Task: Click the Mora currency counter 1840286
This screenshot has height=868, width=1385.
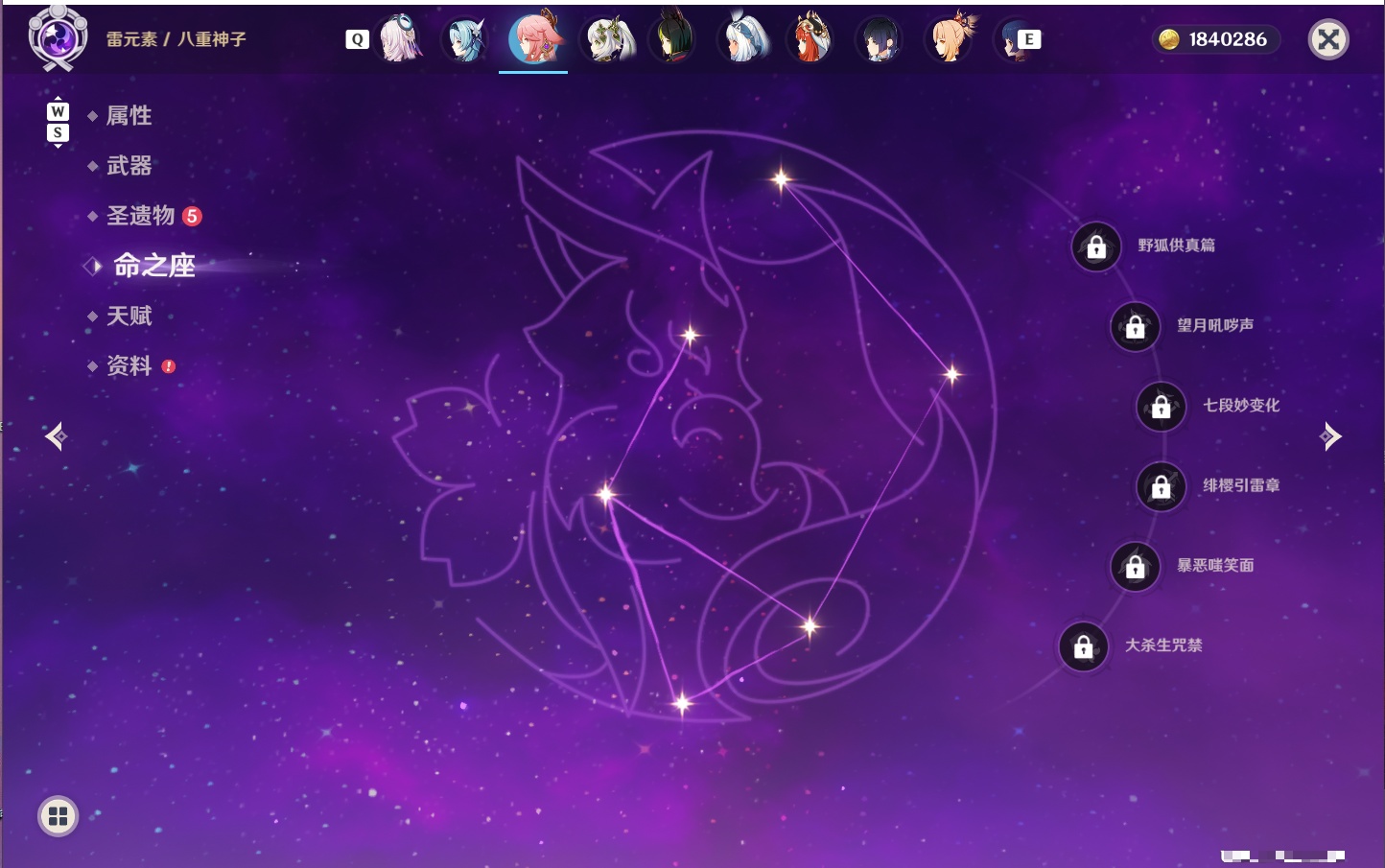Action: point(1215,39)
